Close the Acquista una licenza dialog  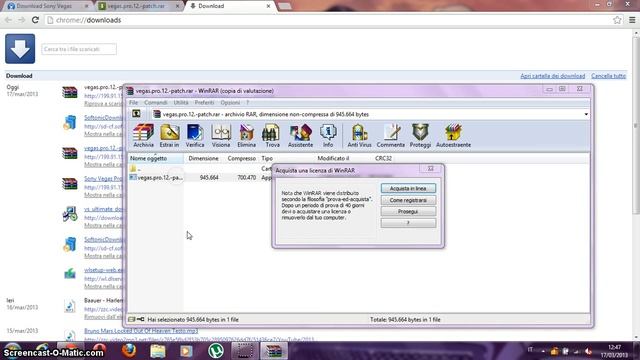pos(430,169)
